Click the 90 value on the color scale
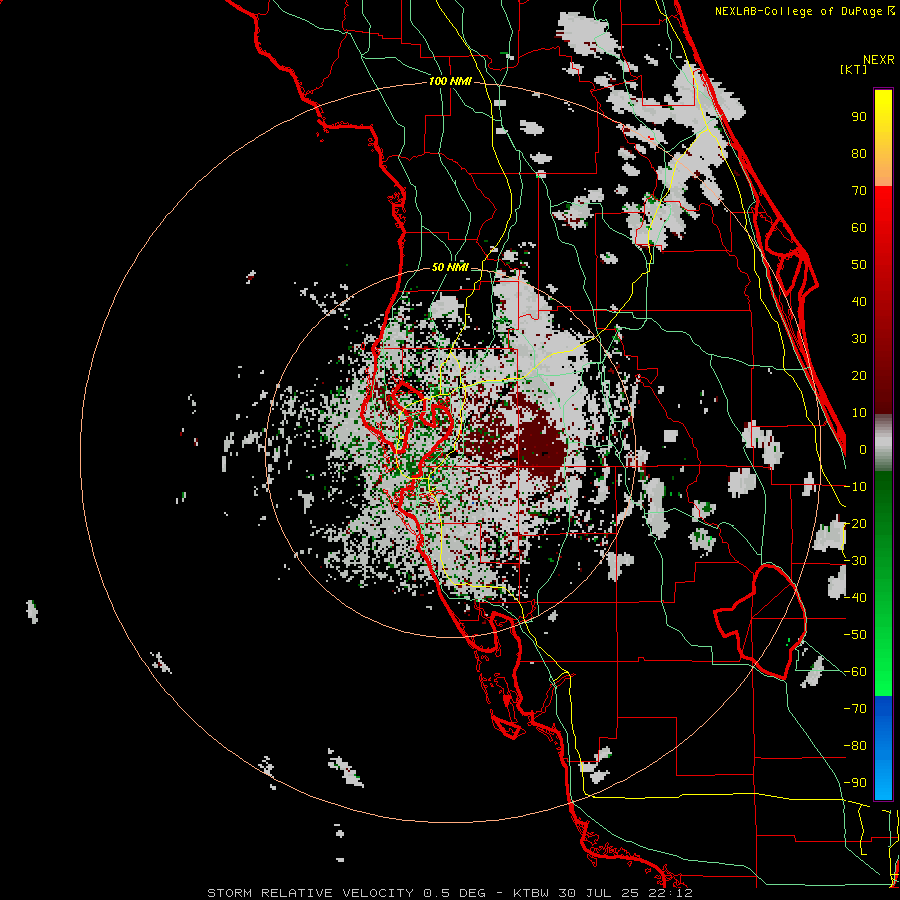 (859, 117)
